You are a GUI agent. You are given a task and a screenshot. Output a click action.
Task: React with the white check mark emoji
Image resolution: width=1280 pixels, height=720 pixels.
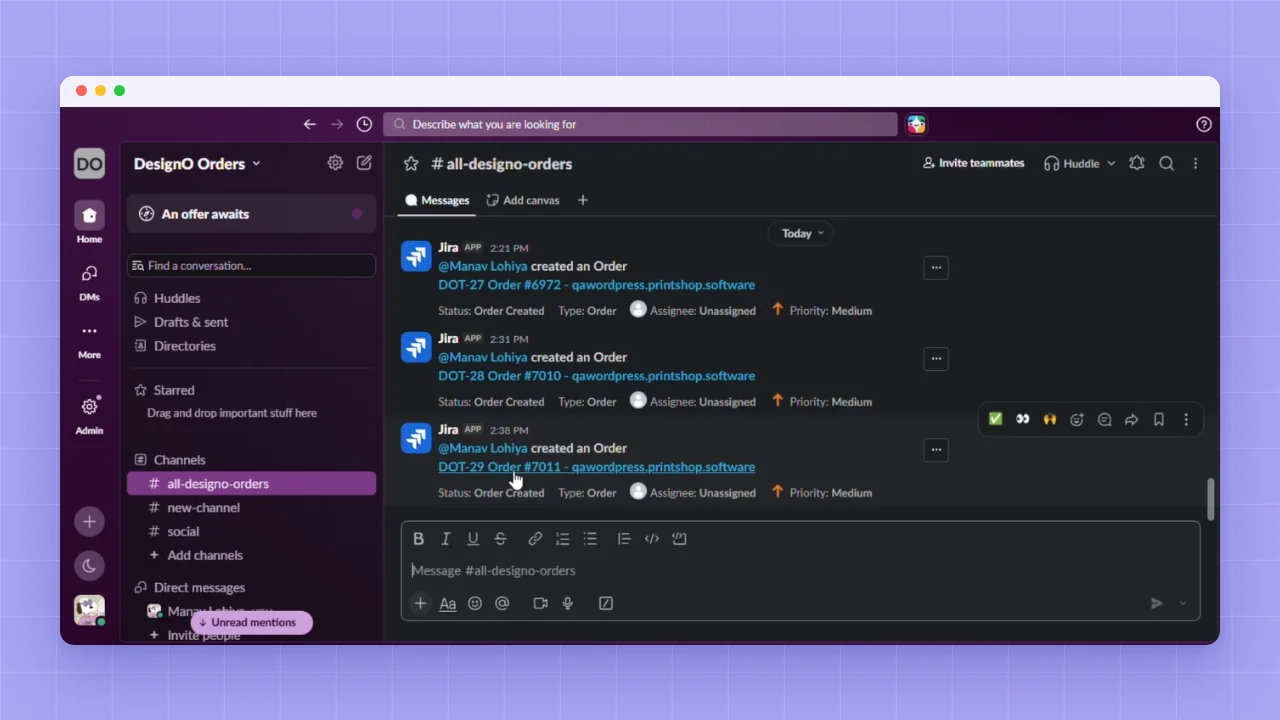(995, 419)
